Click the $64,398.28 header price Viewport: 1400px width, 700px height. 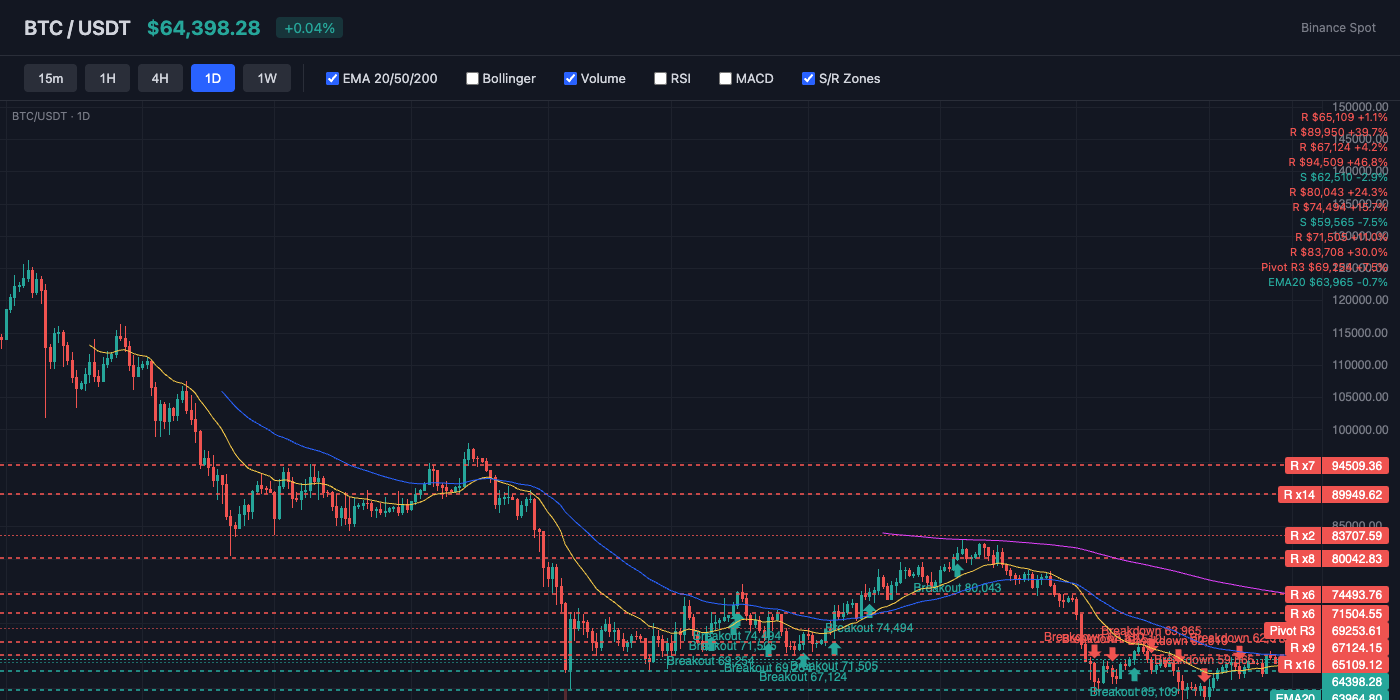pos(204,28)
